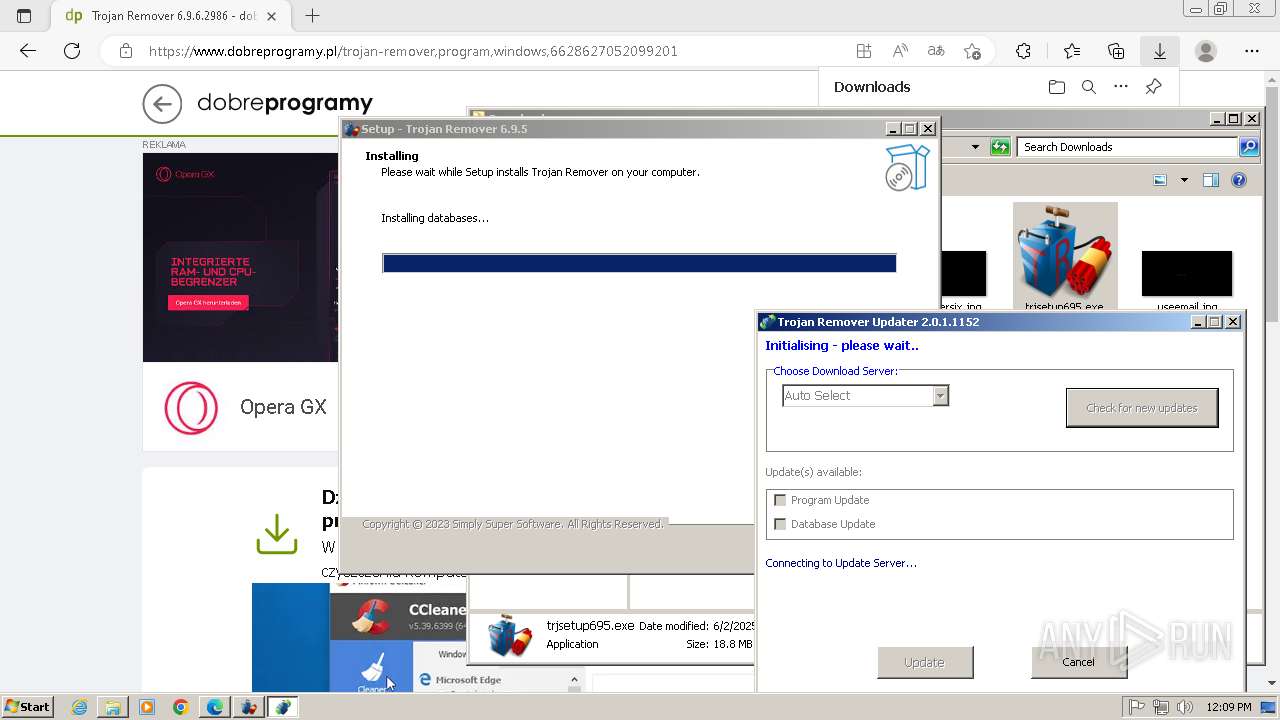This screenshot has width=1280, height=720.
Task: Select the useemail.jpg file
Action: [1187, 281]
